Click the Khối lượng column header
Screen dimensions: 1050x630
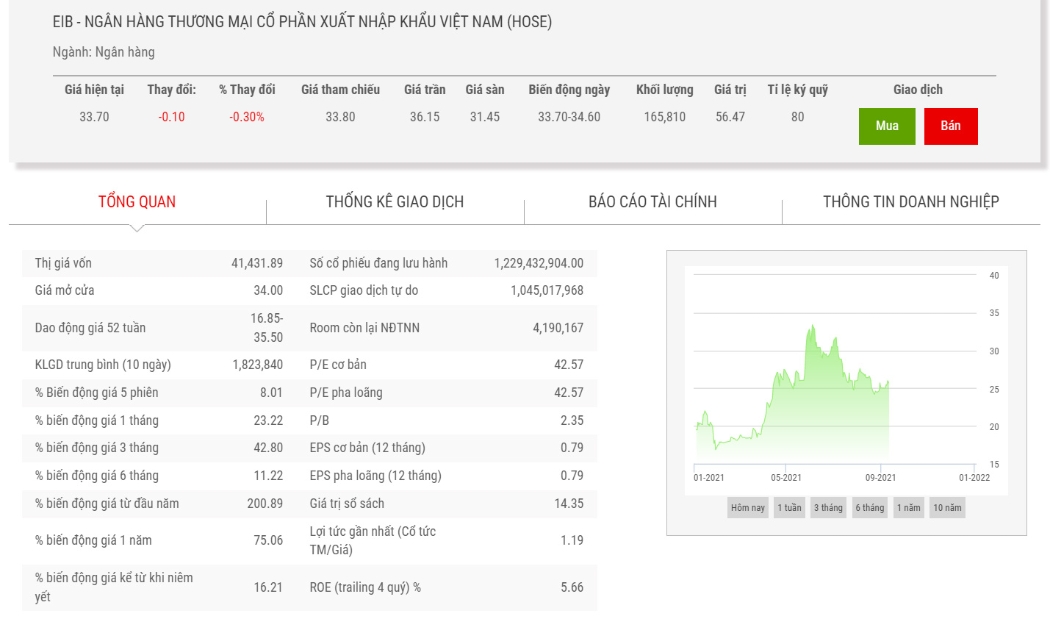665,90
